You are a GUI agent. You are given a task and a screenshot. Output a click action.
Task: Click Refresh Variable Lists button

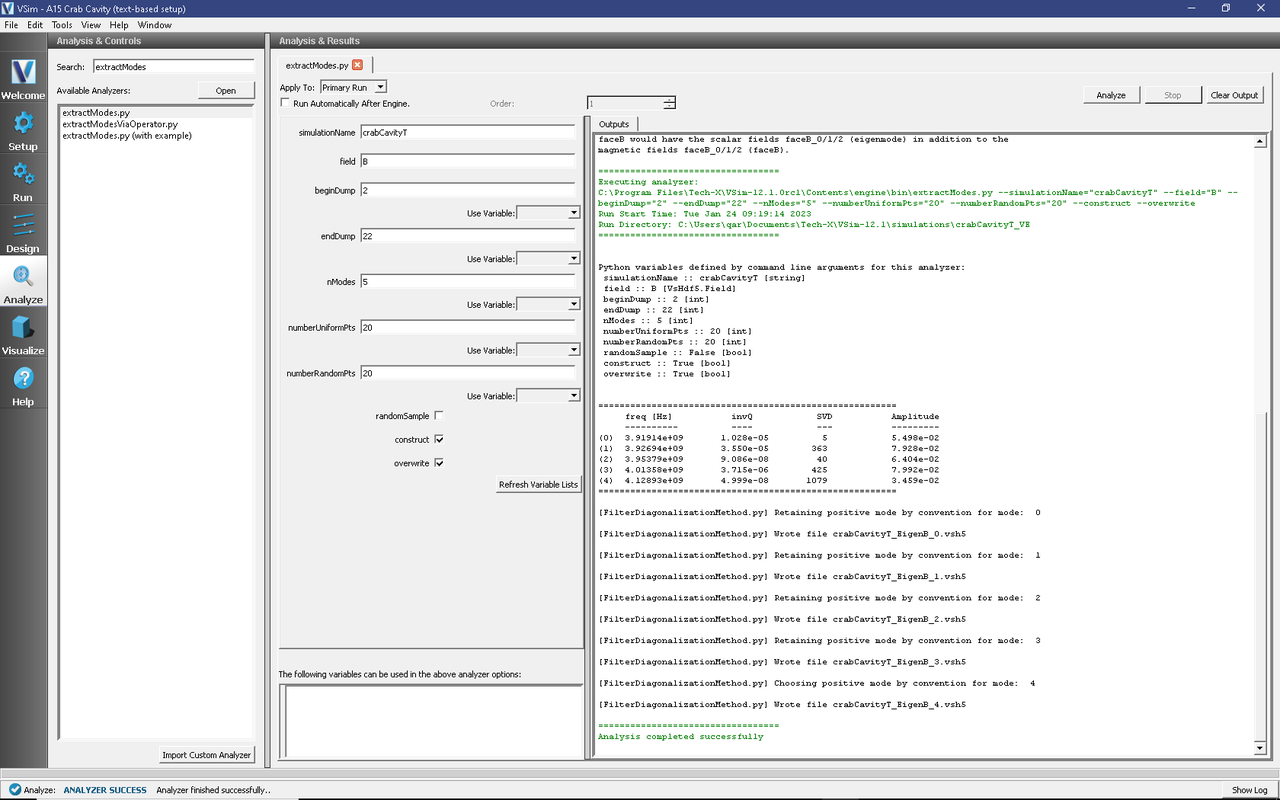(538, 485)
